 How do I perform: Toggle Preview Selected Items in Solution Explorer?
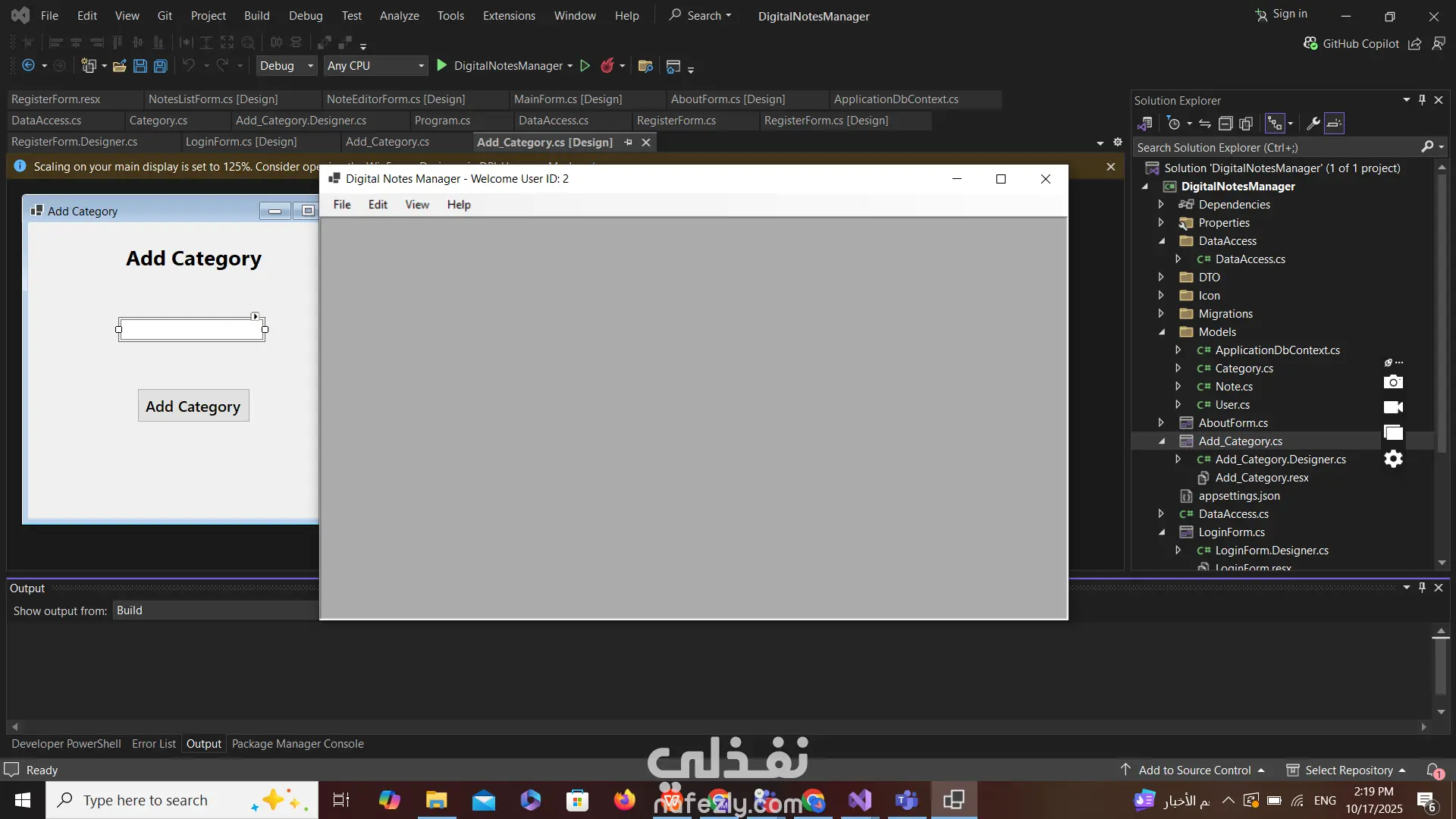[x=1334, y=124]
